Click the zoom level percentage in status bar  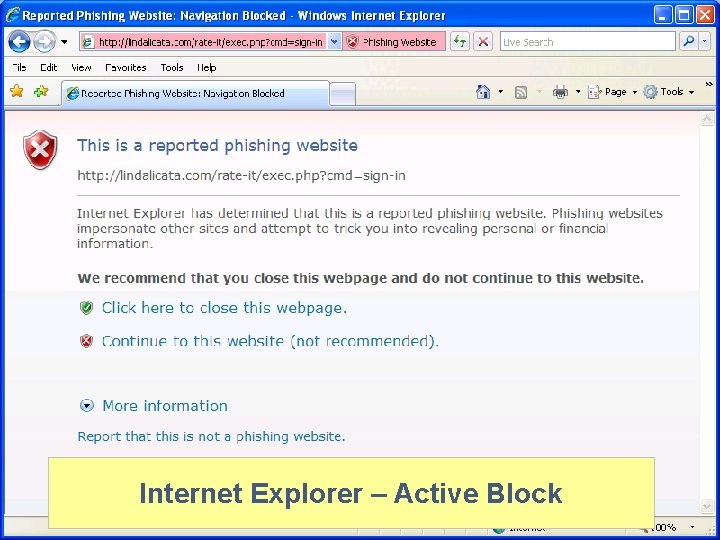665,527
